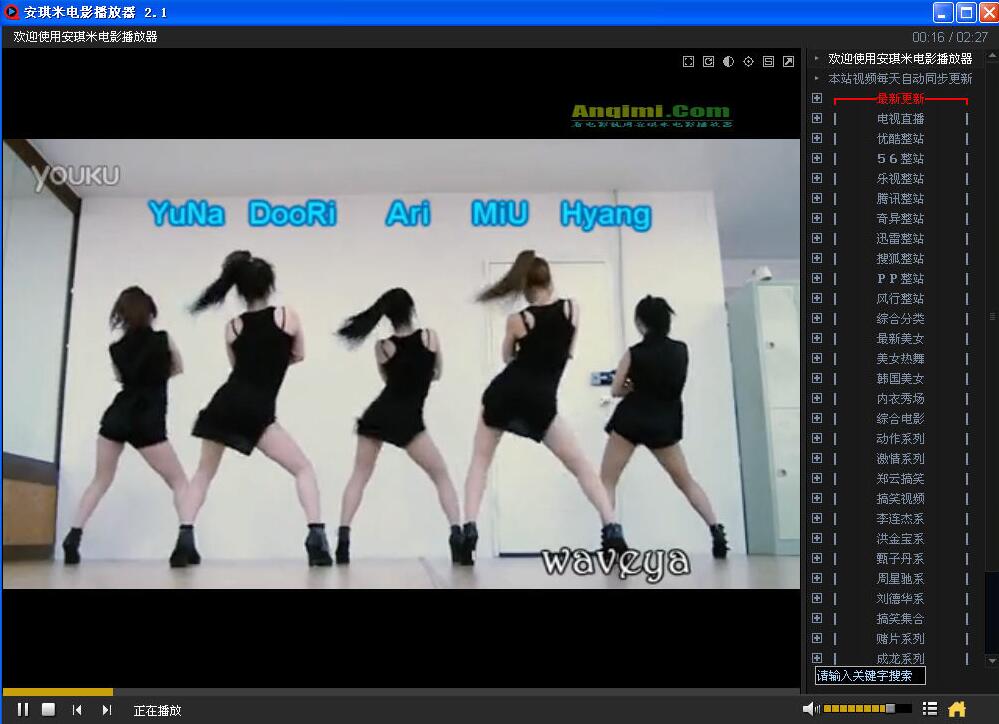
Task: Expand the 电视直播 category
Action: coord(817,118)
